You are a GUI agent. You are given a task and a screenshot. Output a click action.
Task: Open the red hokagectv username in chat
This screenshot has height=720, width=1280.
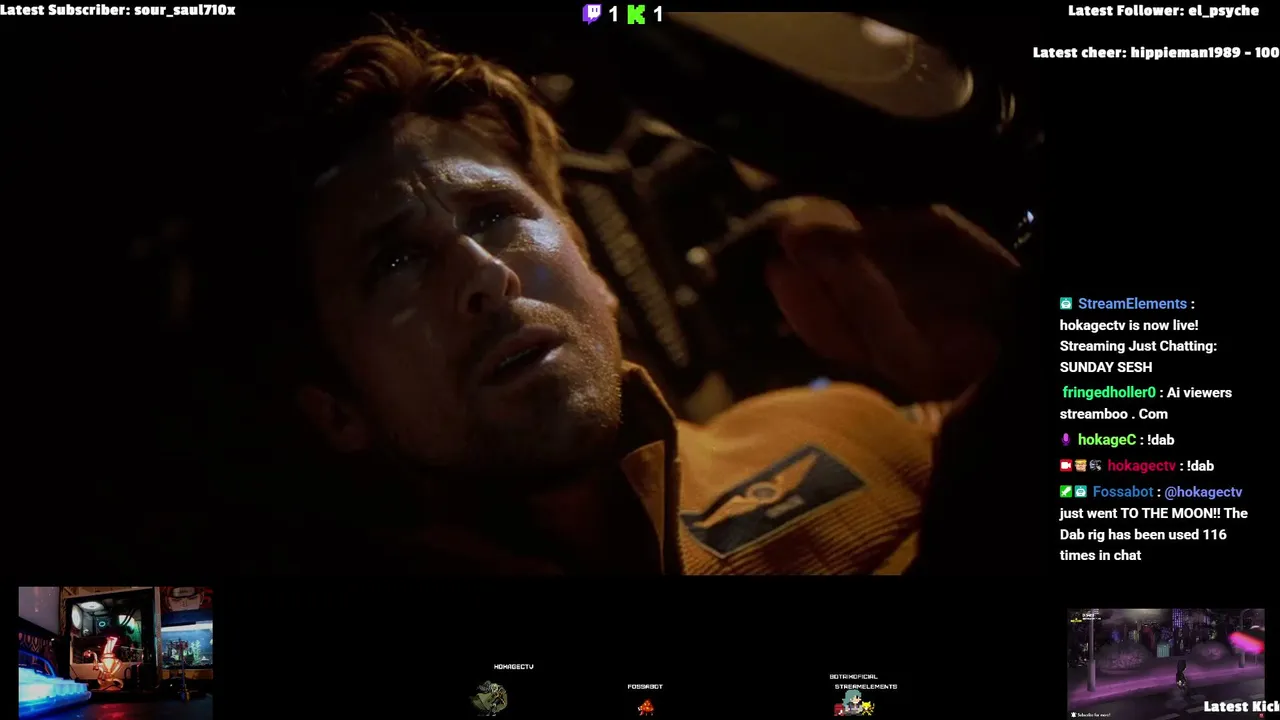(1142, 466)
